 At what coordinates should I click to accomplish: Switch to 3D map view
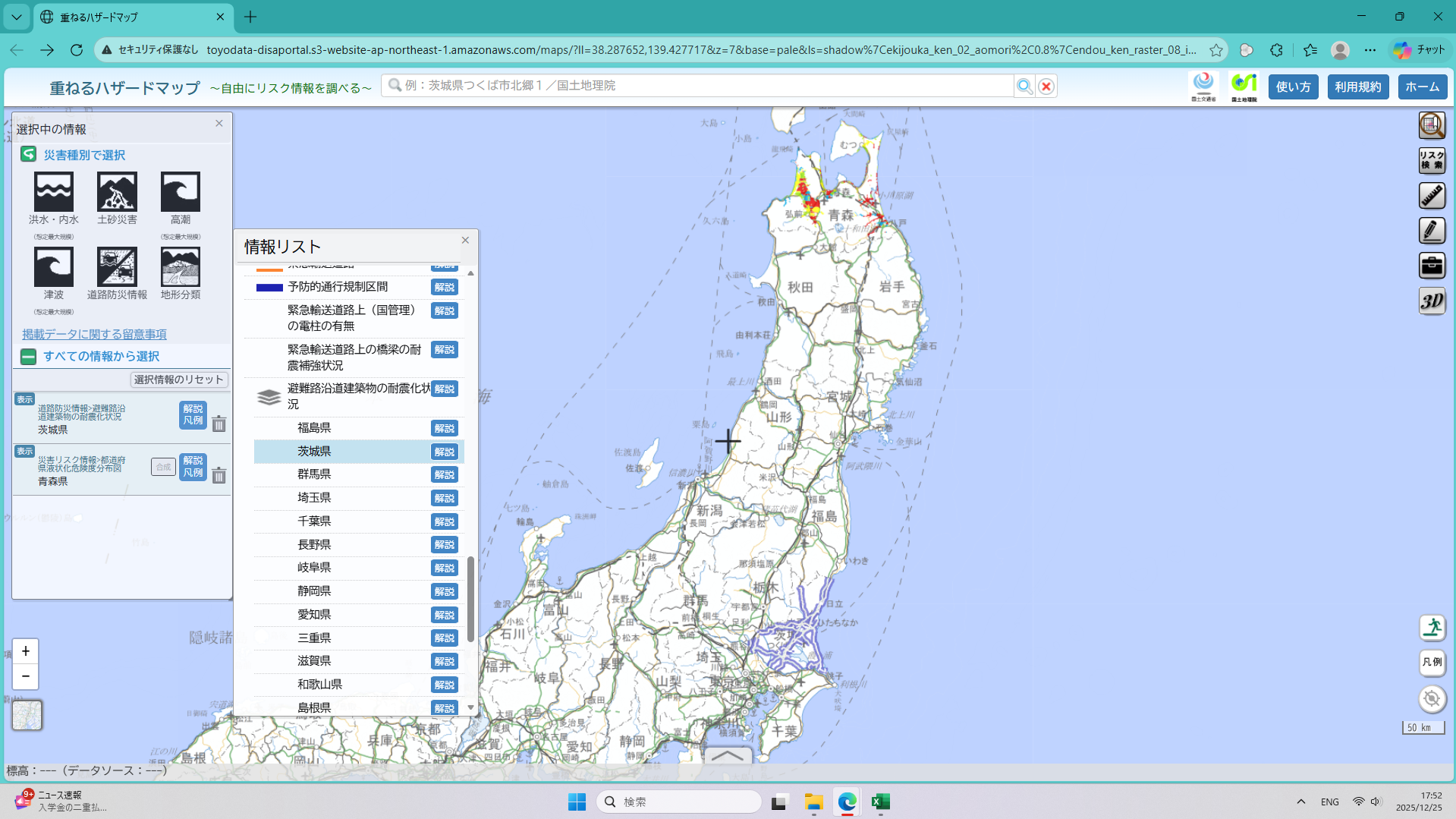pos(1431,301)
